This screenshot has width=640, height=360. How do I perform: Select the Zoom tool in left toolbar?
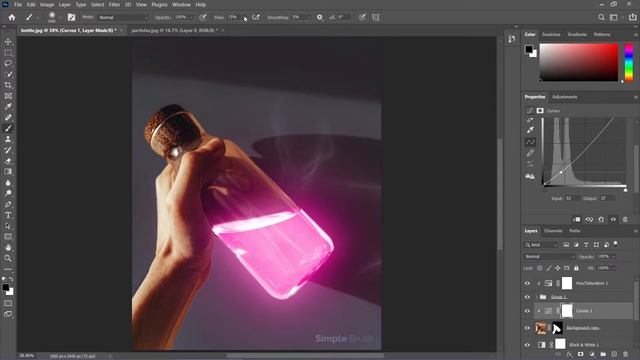coord(8,258)
